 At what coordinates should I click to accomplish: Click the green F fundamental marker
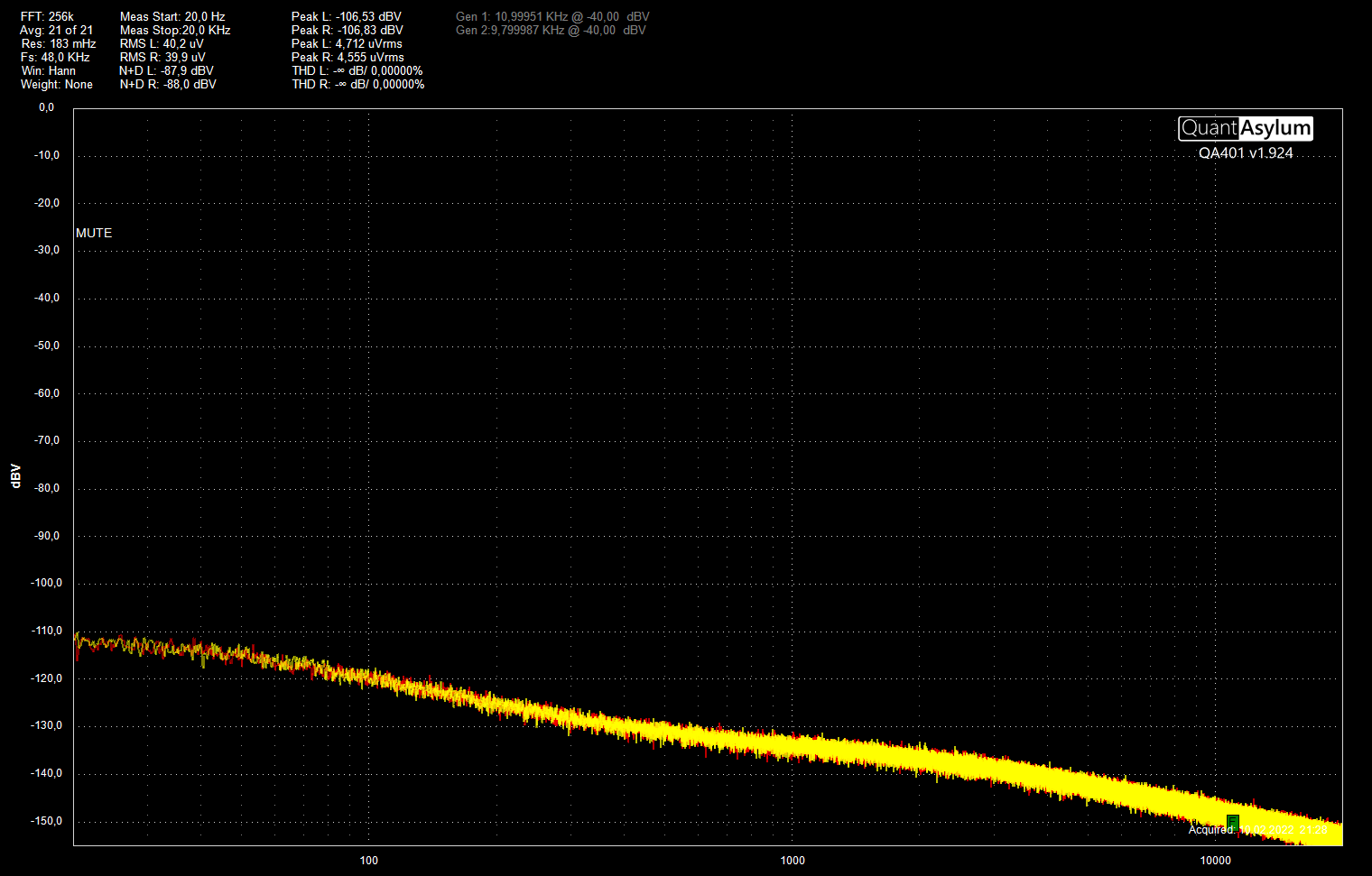pos(1233,821)
